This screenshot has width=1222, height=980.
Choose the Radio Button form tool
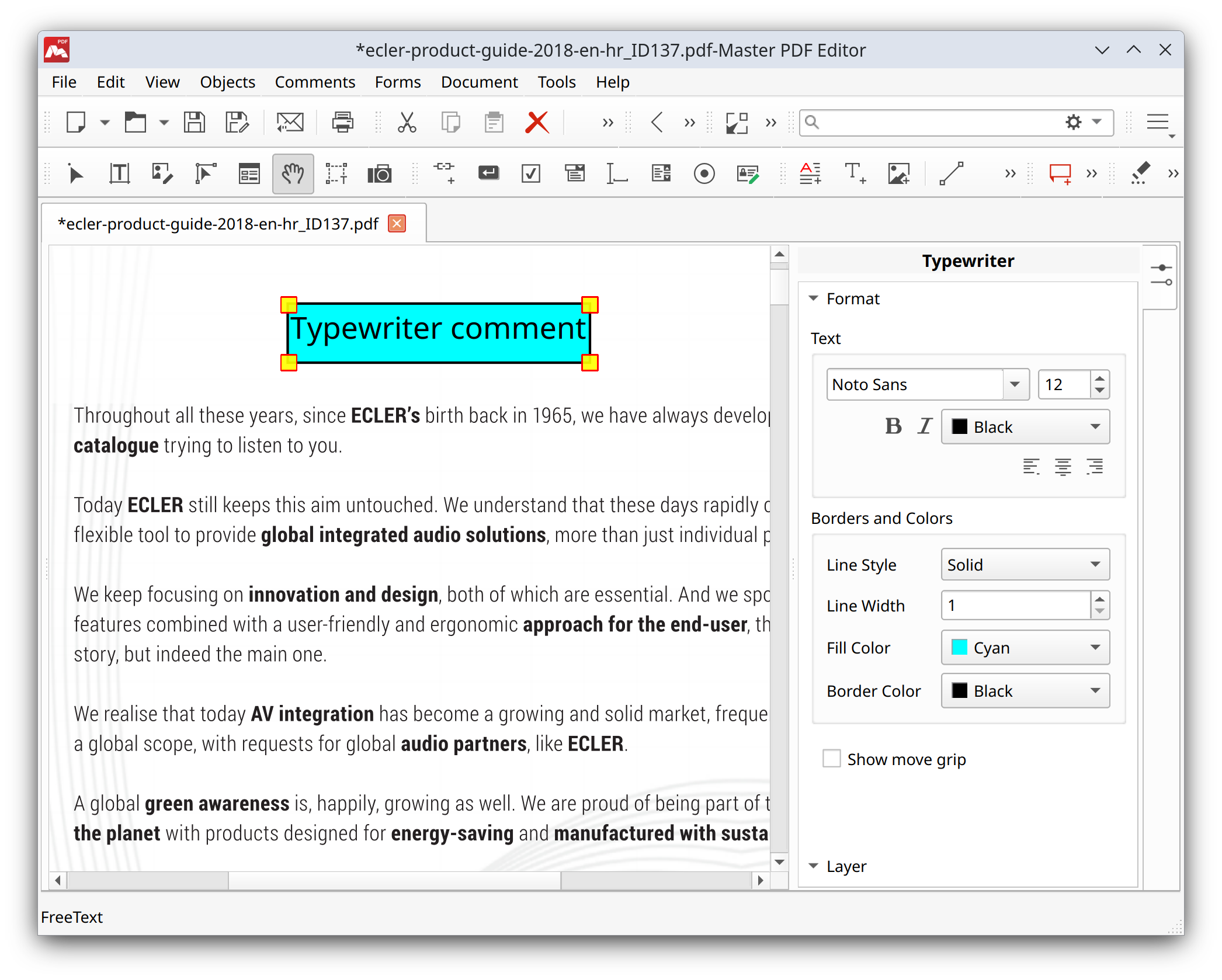[704, 173]
